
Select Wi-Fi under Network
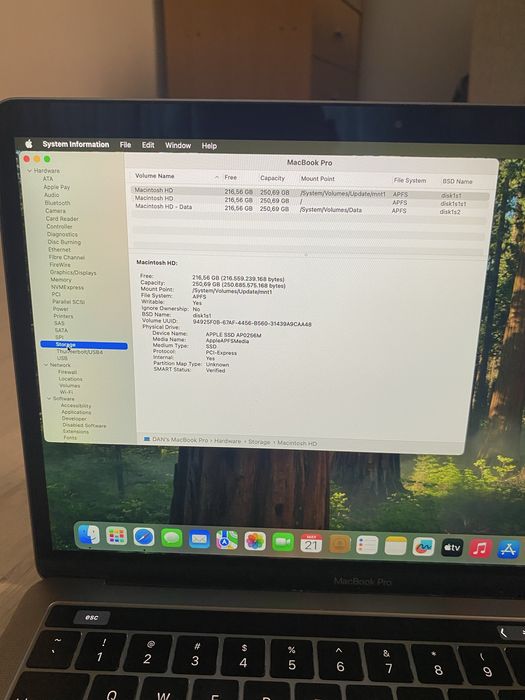click(x=66, y=392)
